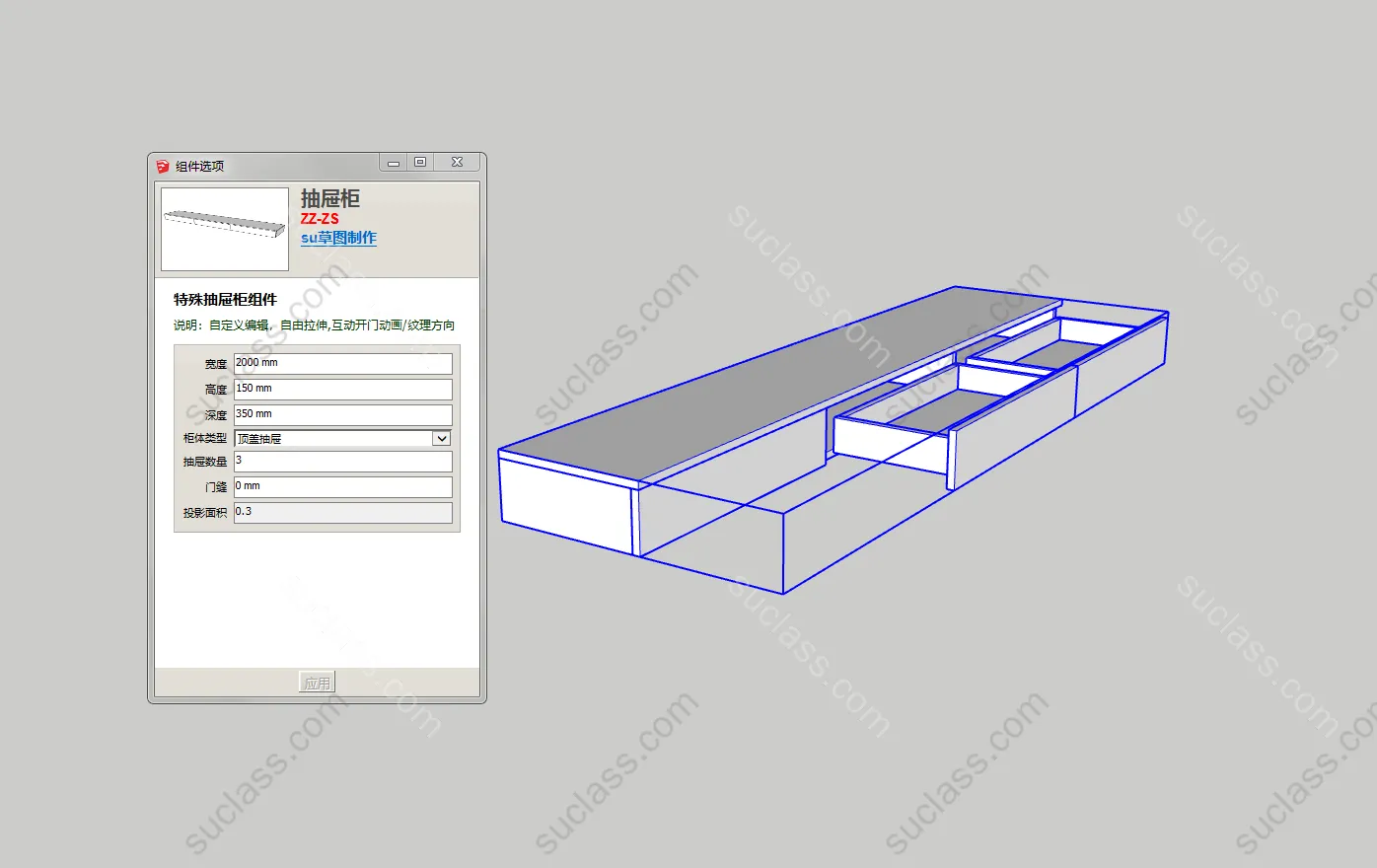The image size is (1377, 868).
Task: Click the 投影面积 read-only value 0.3
Action: pos(342,512)
